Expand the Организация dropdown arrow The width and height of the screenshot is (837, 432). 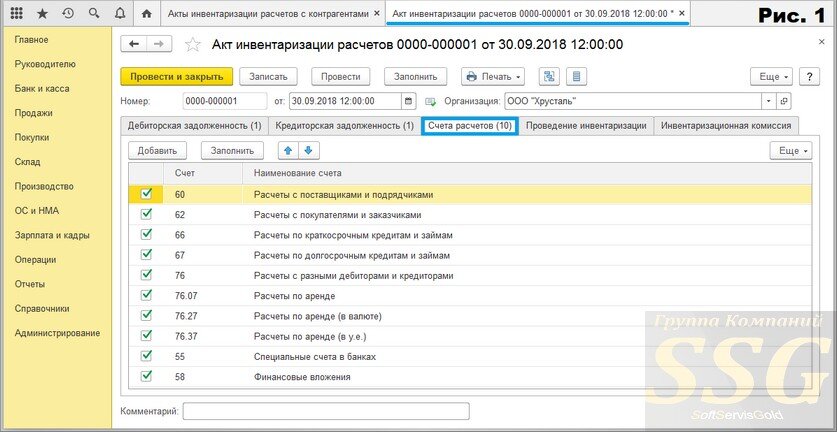[769, 101]
